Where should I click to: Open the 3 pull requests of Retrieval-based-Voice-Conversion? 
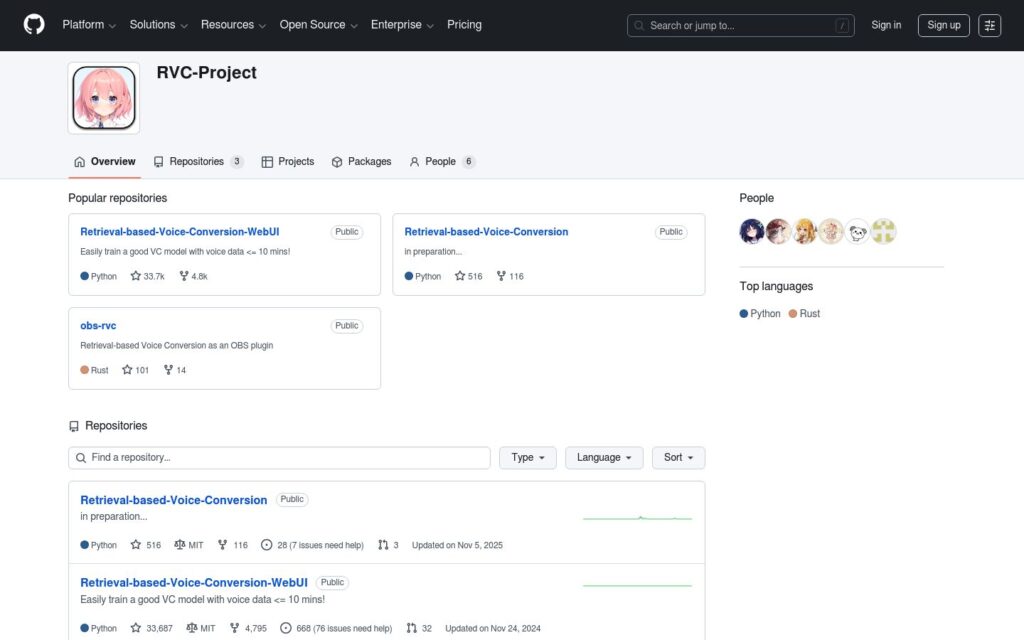coord(389,545)
